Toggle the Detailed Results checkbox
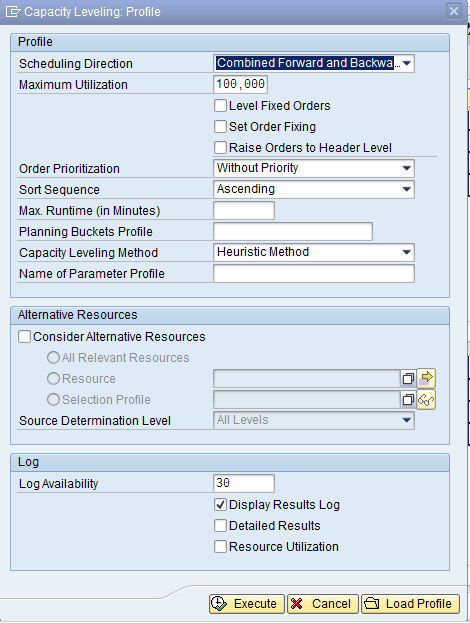The height and width of the screenshot is (624, 470). tap(220, 526)
